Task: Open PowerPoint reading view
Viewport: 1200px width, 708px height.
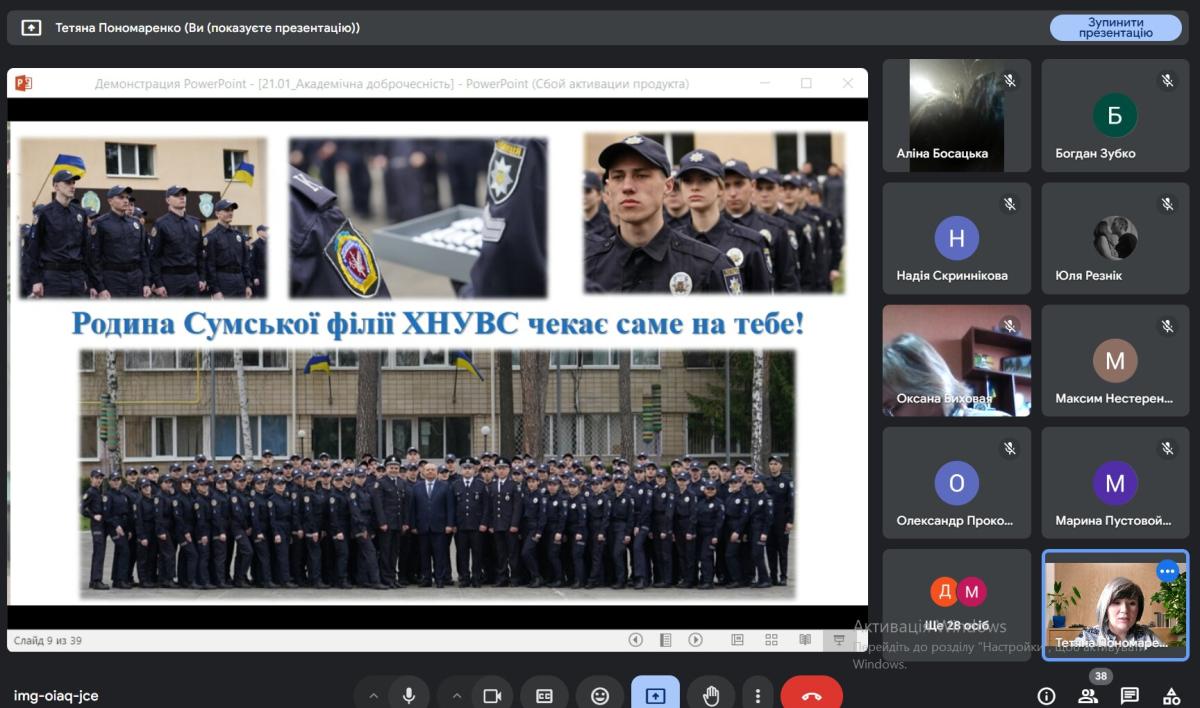Action: pyautogui.click(x=805, y=640)
